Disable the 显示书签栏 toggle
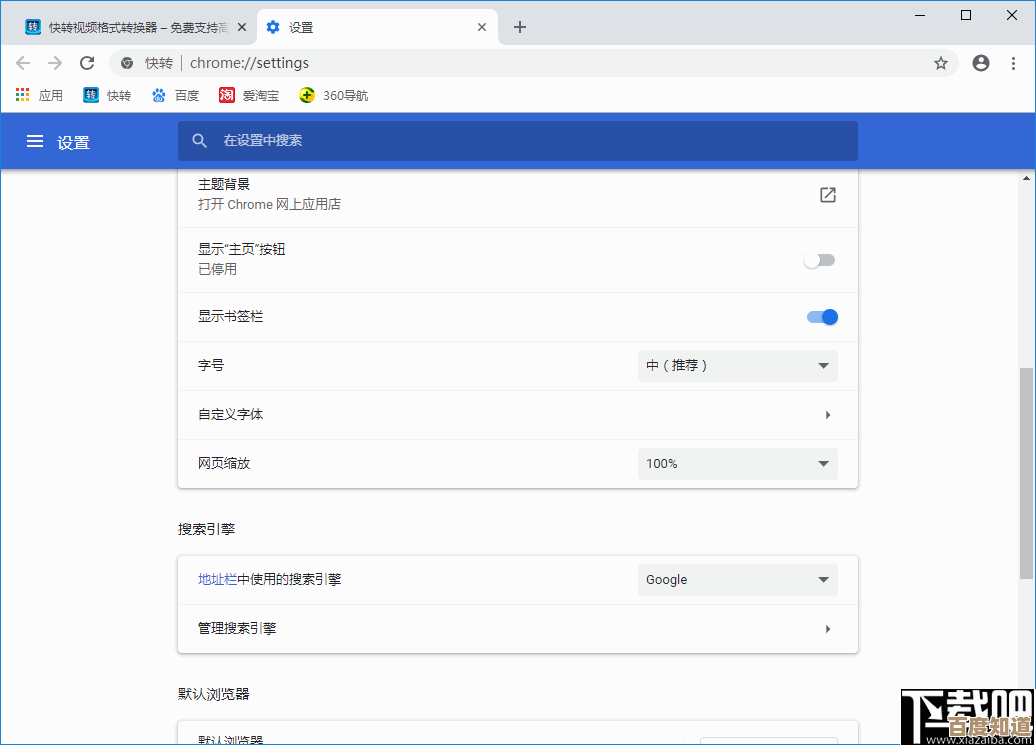1036x745 pixels. (821, 316)
